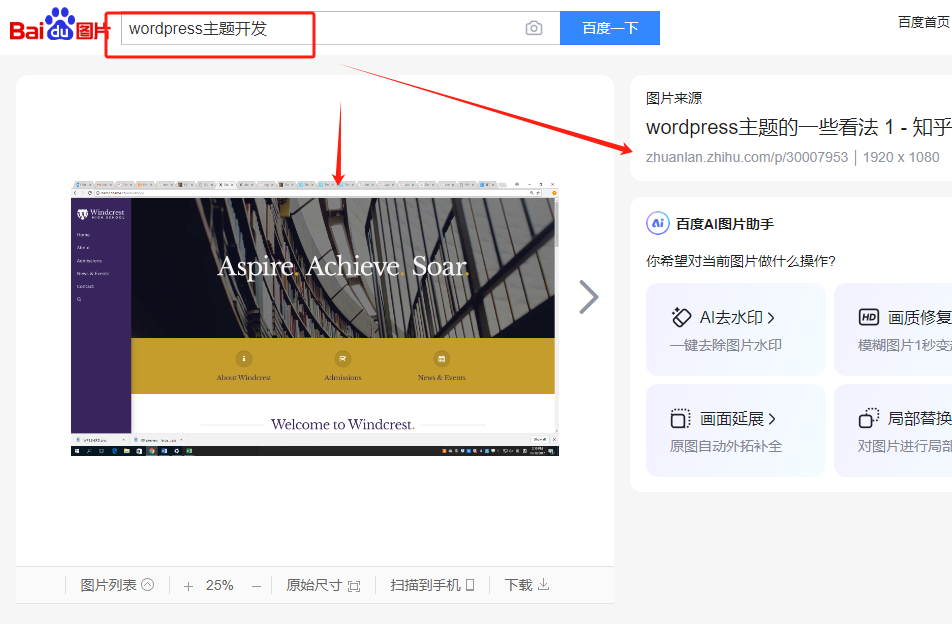Click the Baidu image logo
Image resolution: width=952 pixels, height=624 pixels.
[60, 25]
